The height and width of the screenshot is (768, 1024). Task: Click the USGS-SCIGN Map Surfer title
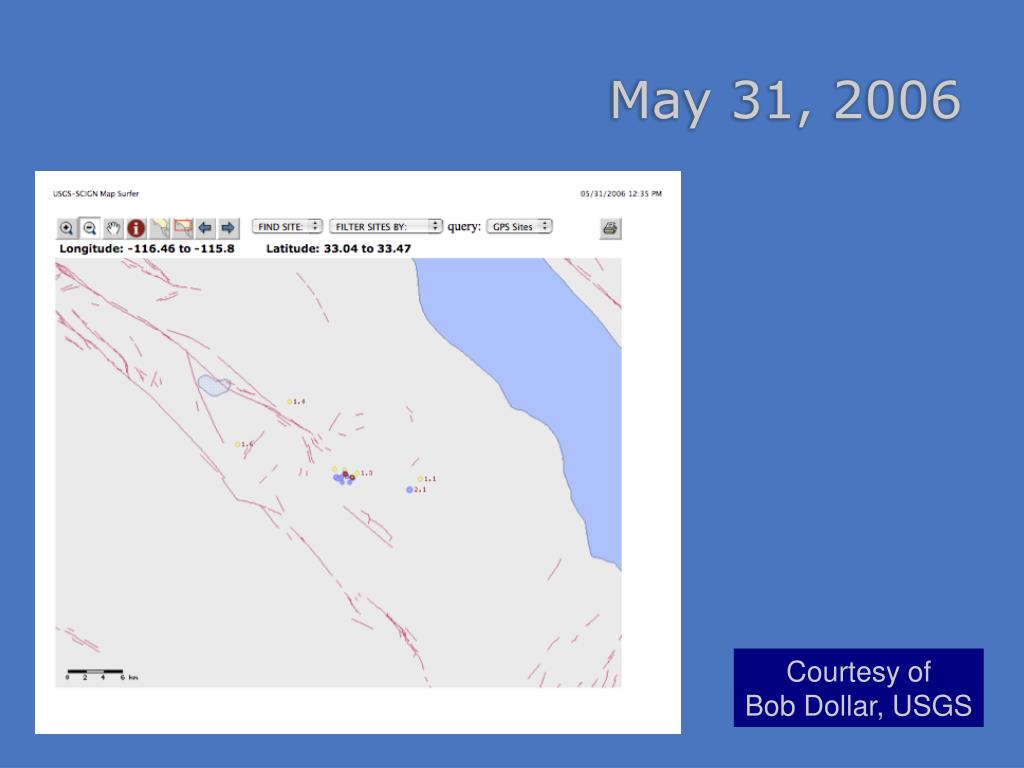pyautogui.click(x=96, y=194)
